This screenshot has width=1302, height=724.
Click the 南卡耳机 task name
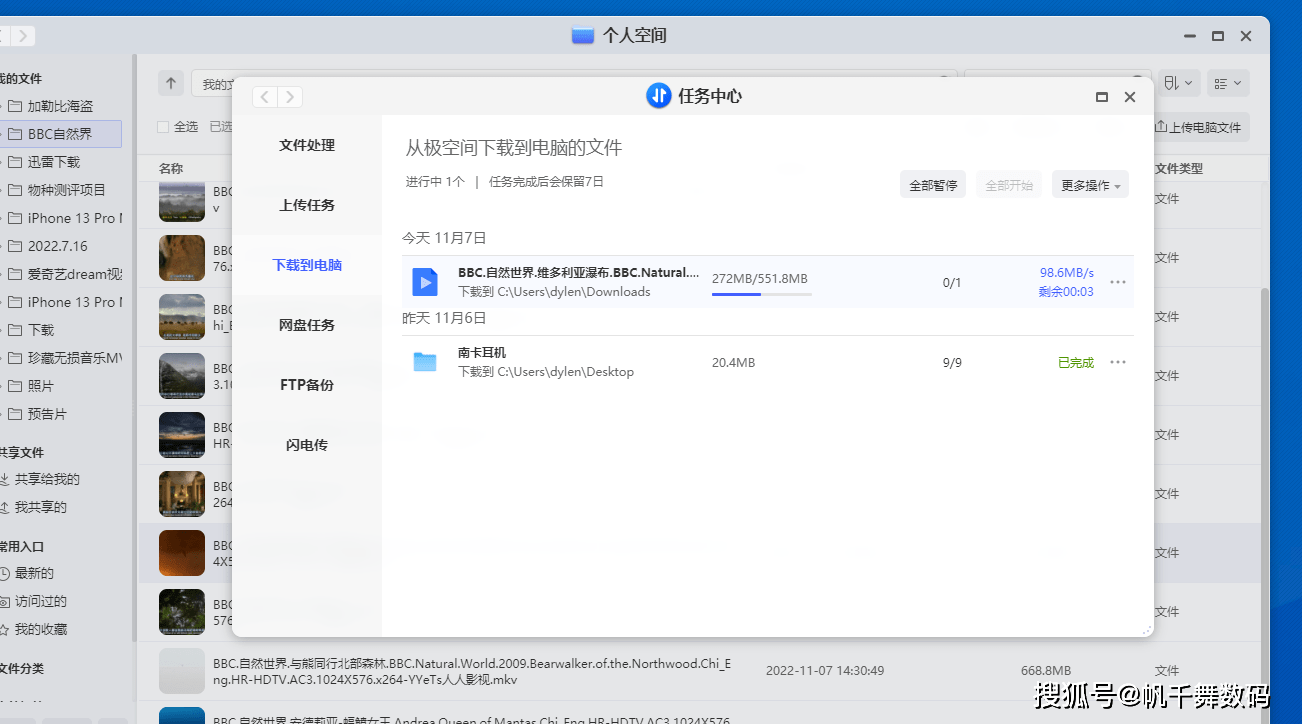[x=482, y=353]
